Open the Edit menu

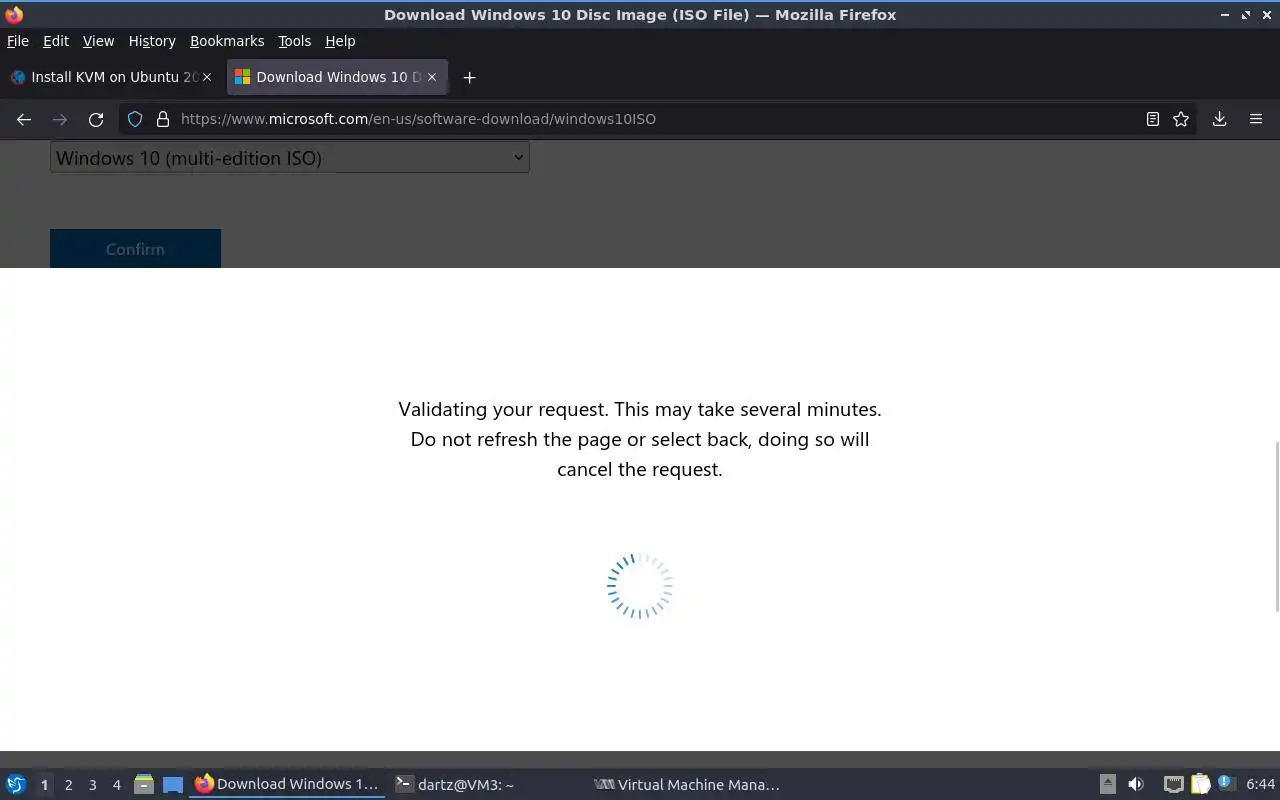[x=56, y=41]
